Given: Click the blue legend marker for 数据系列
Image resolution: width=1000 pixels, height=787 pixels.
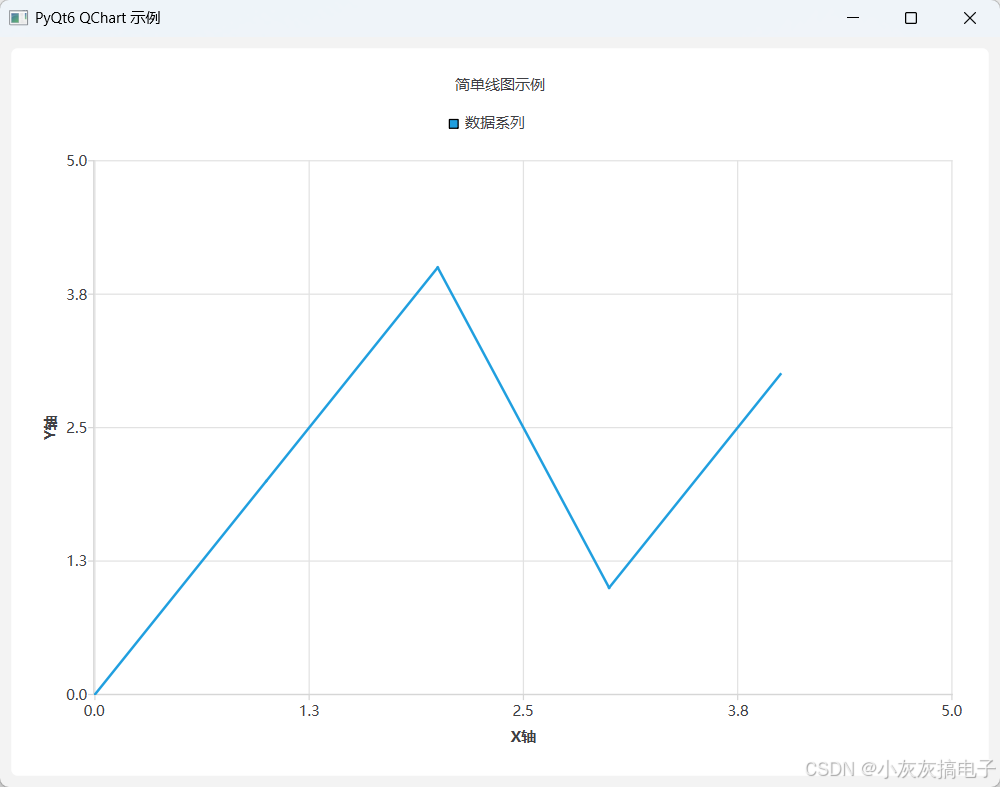Looking at the screenshot, I should pyautogui.click(x=453, y=124).
